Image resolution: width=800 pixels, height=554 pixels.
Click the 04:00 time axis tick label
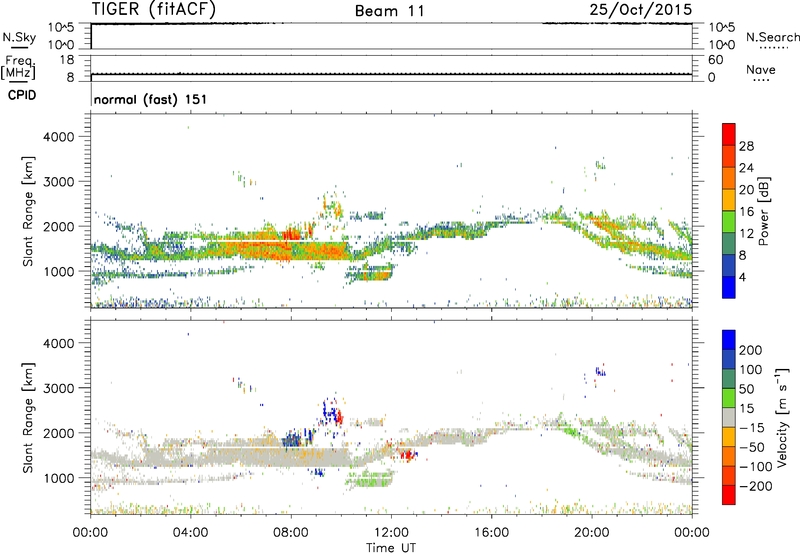190,533
